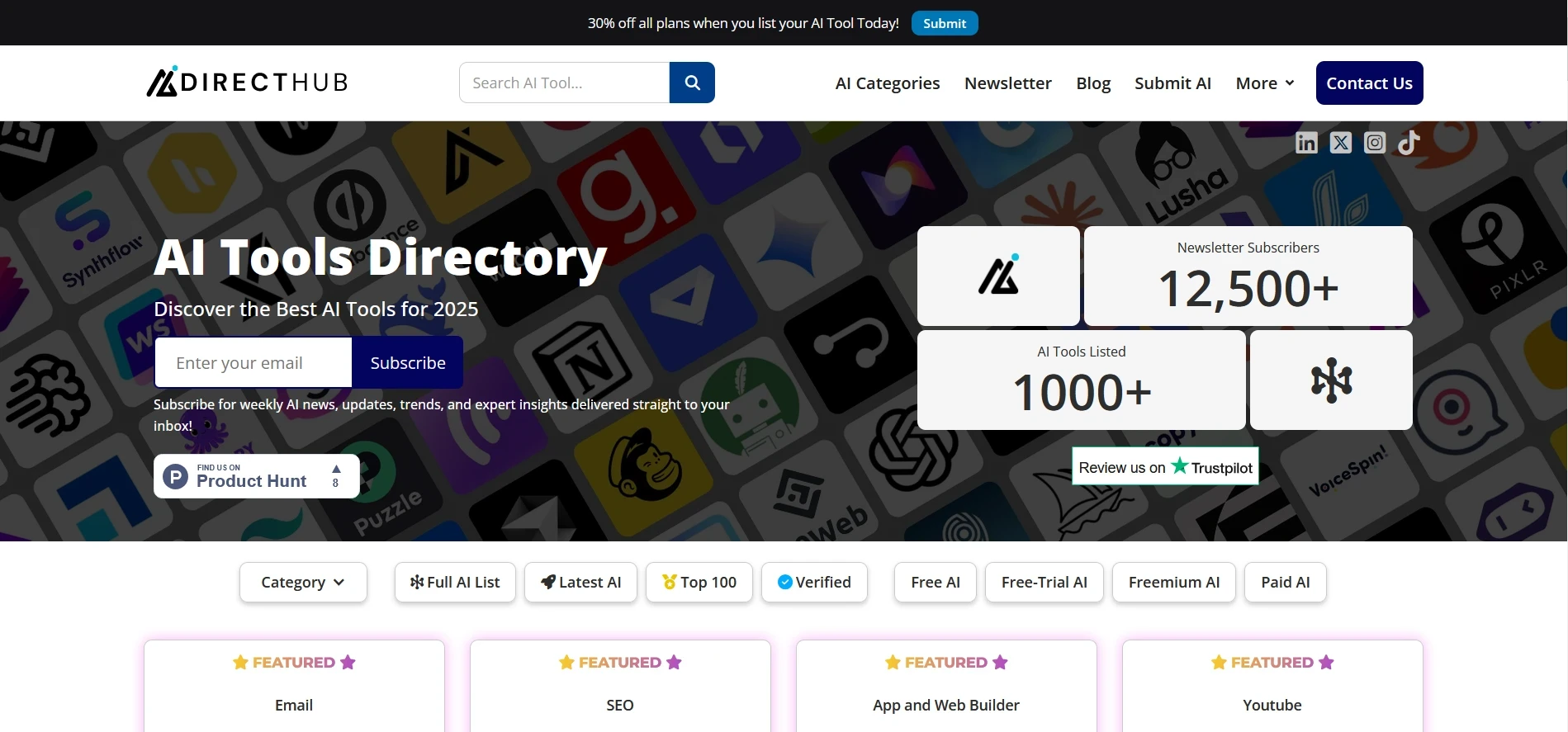Viewport: 1568px width, 732px height.
Task: Click 'Discover the Best AI Tools for 2025'
Action: point(316,309)
